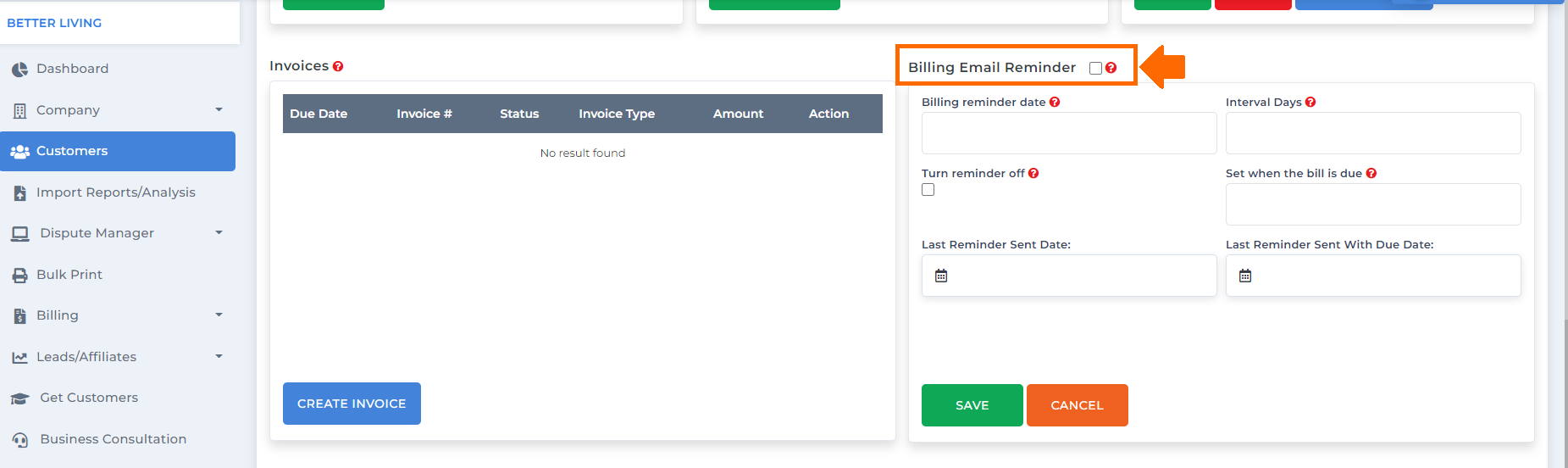
Task: Open the Customers sidebar menu item
Action: coord(118,151)
